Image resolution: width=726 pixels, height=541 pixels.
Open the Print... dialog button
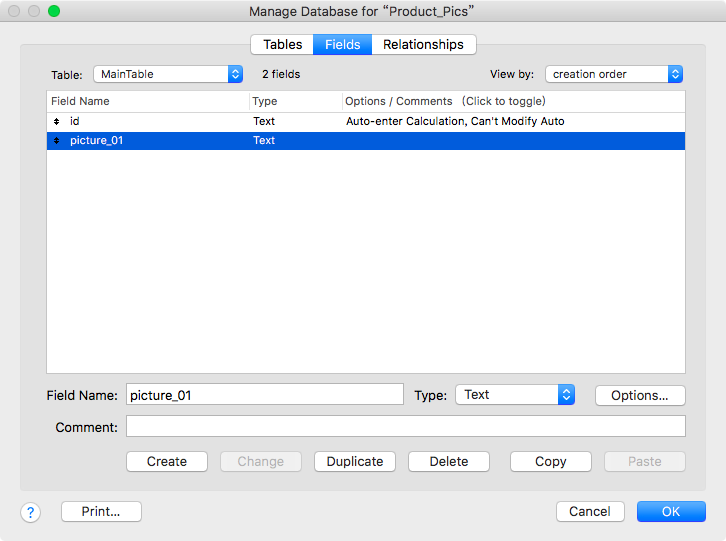coord(101,511)
